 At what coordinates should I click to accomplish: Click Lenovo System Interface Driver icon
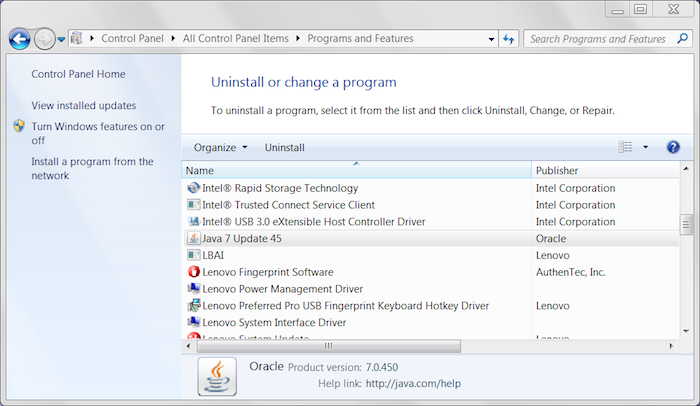click(193, 322)
